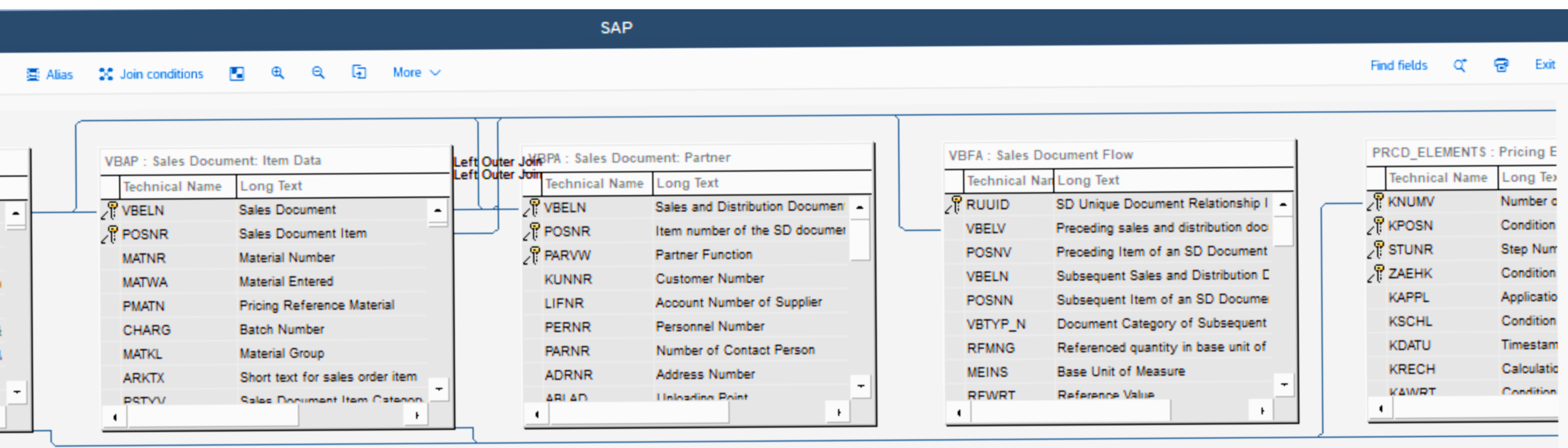The image size is (1568, 448).
Task: Click the Exit button
Action: click(x=1544, y=65)
